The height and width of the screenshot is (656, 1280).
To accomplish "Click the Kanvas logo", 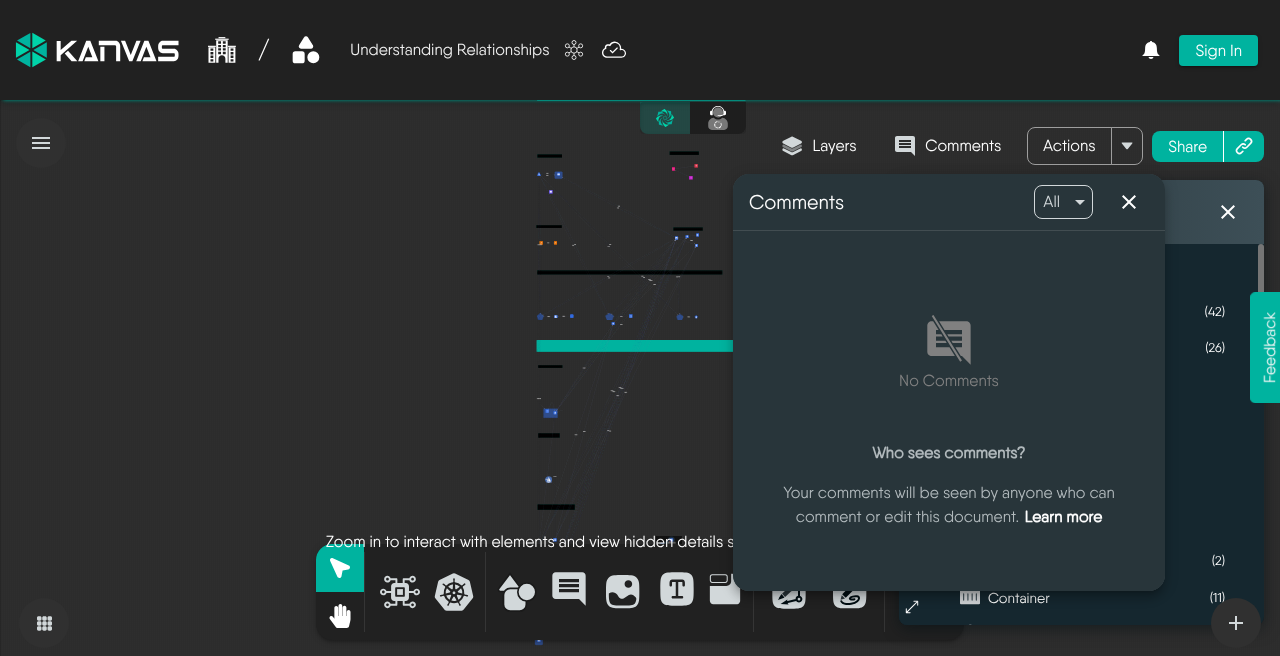I will [97, 50].
